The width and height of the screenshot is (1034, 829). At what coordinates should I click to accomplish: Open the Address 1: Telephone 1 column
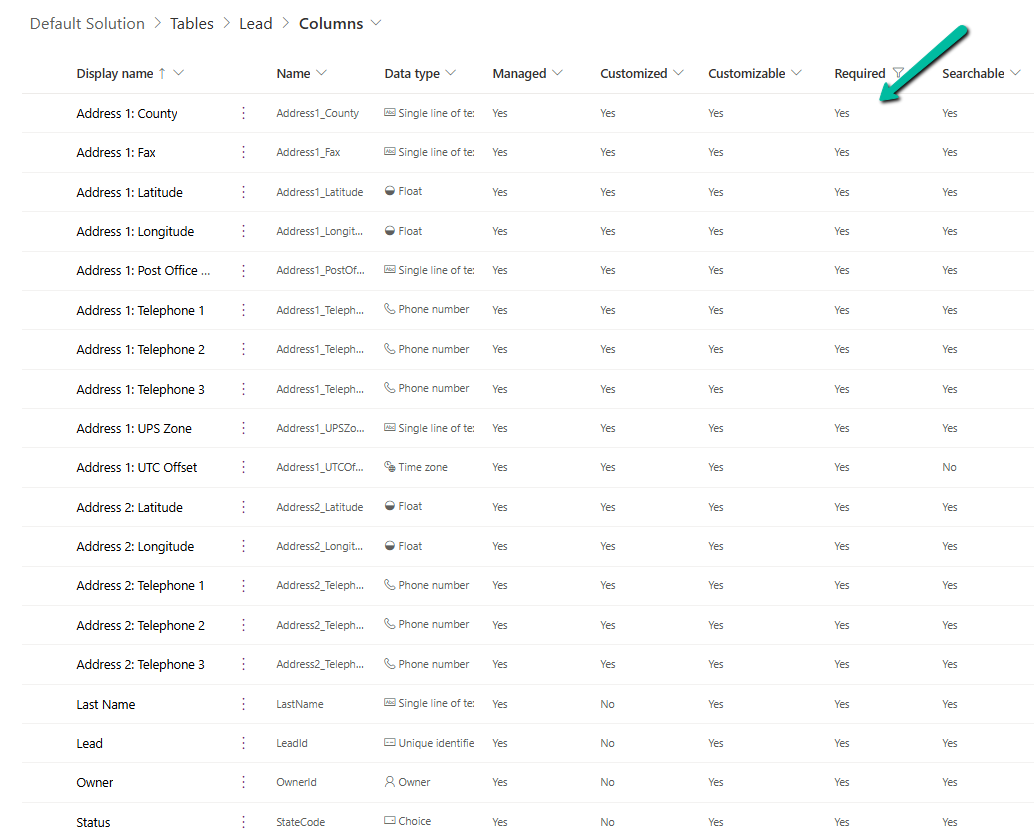(140, 310)
